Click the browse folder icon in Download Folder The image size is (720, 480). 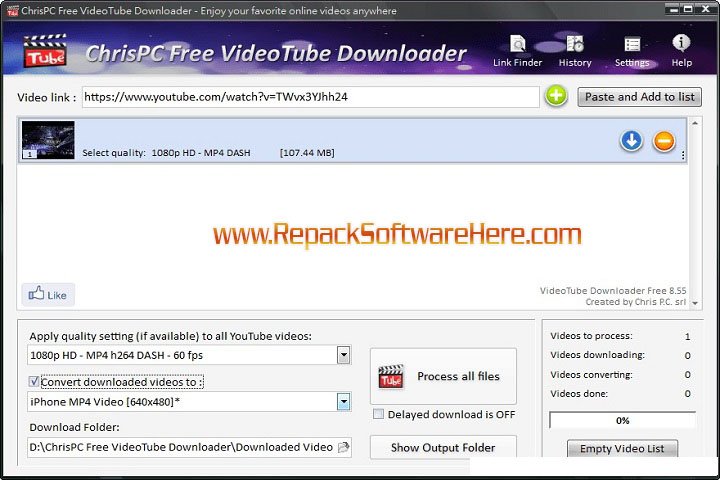click(x=343, y=447)
